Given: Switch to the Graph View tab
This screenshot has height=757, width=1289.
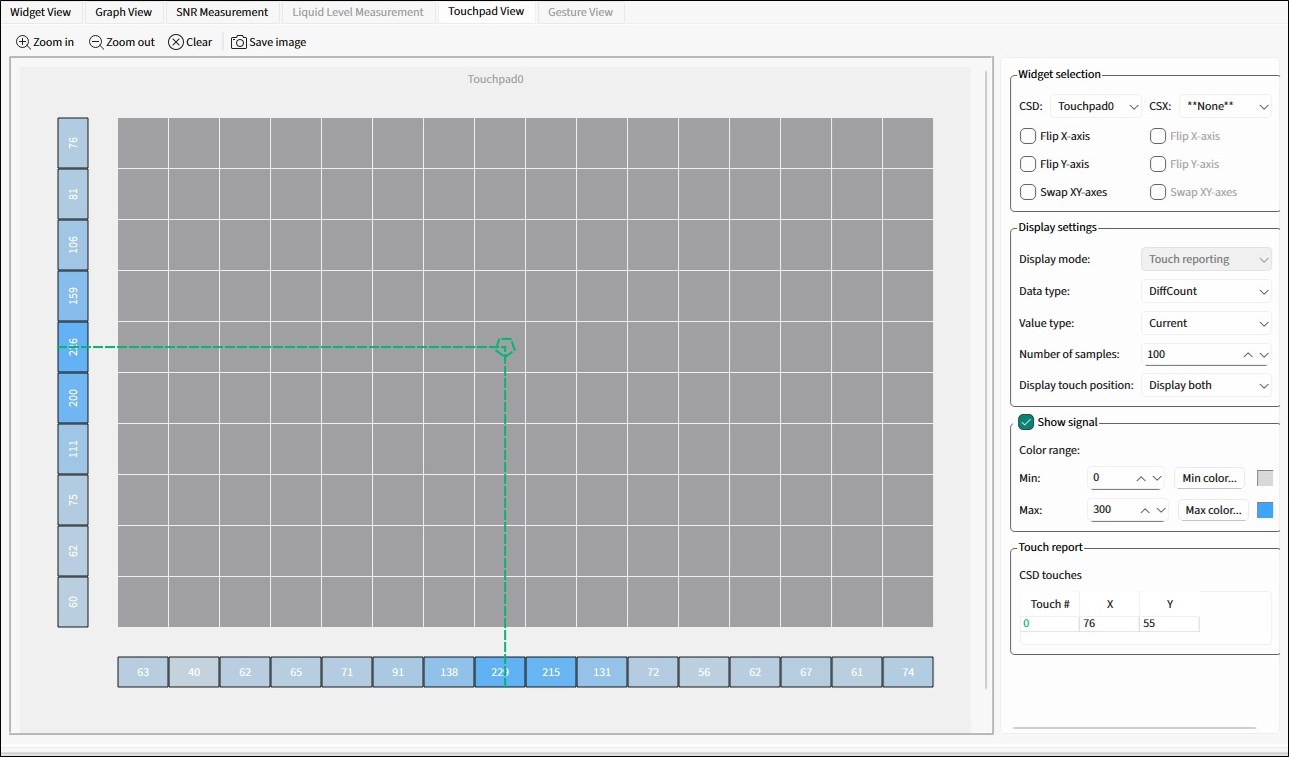Looking at the screenshot, I should coord(124,12).
